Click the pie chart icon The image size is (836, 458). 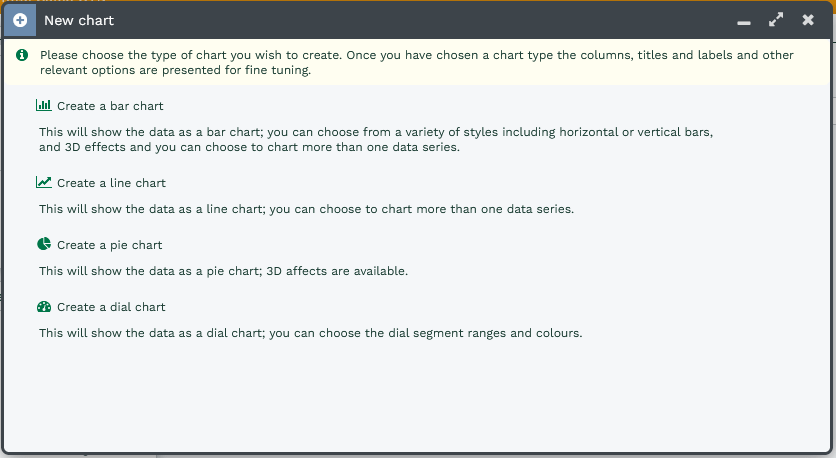pyautogui.click(x=43, y=245)
